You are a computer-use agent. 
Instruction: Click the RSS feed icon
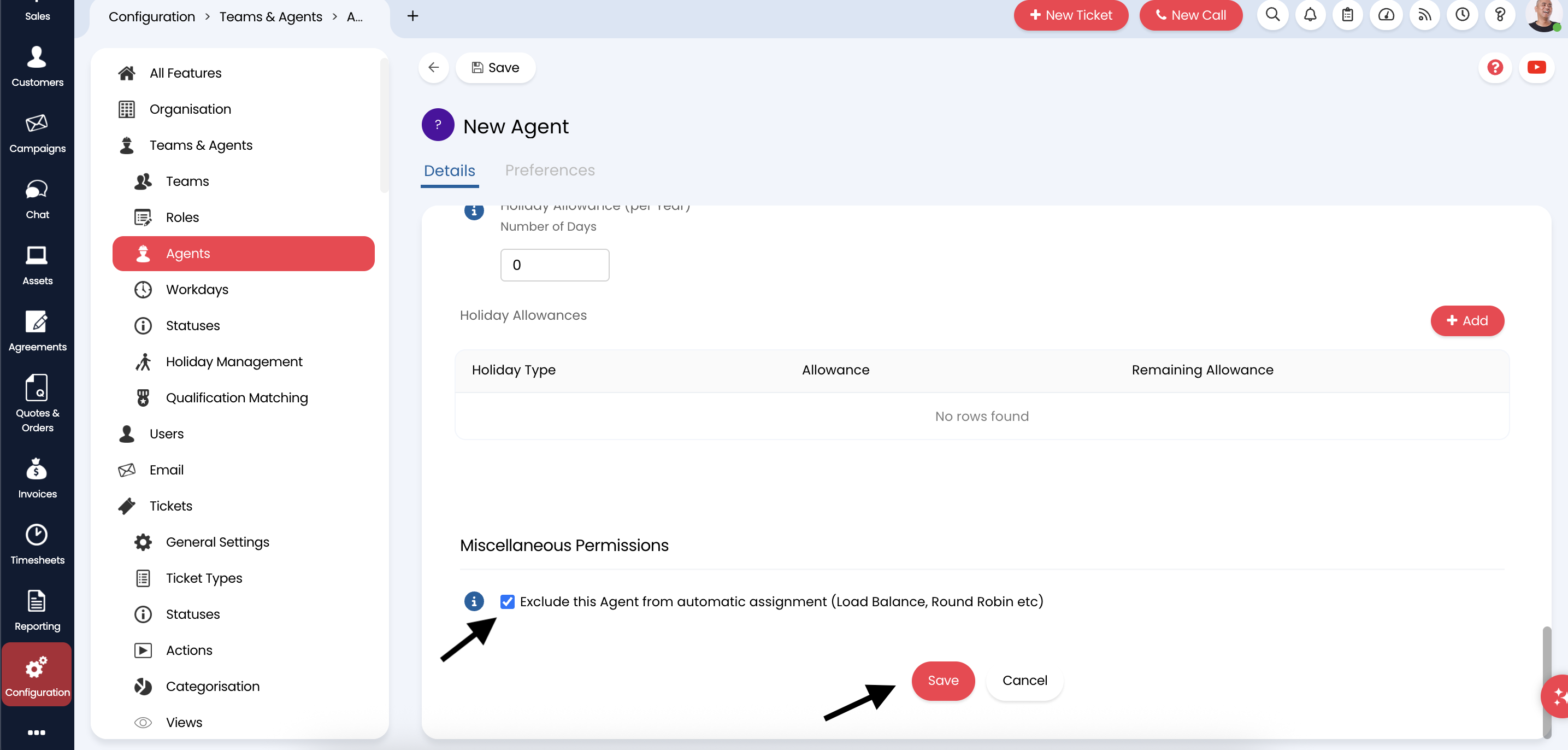(1424, 15)
